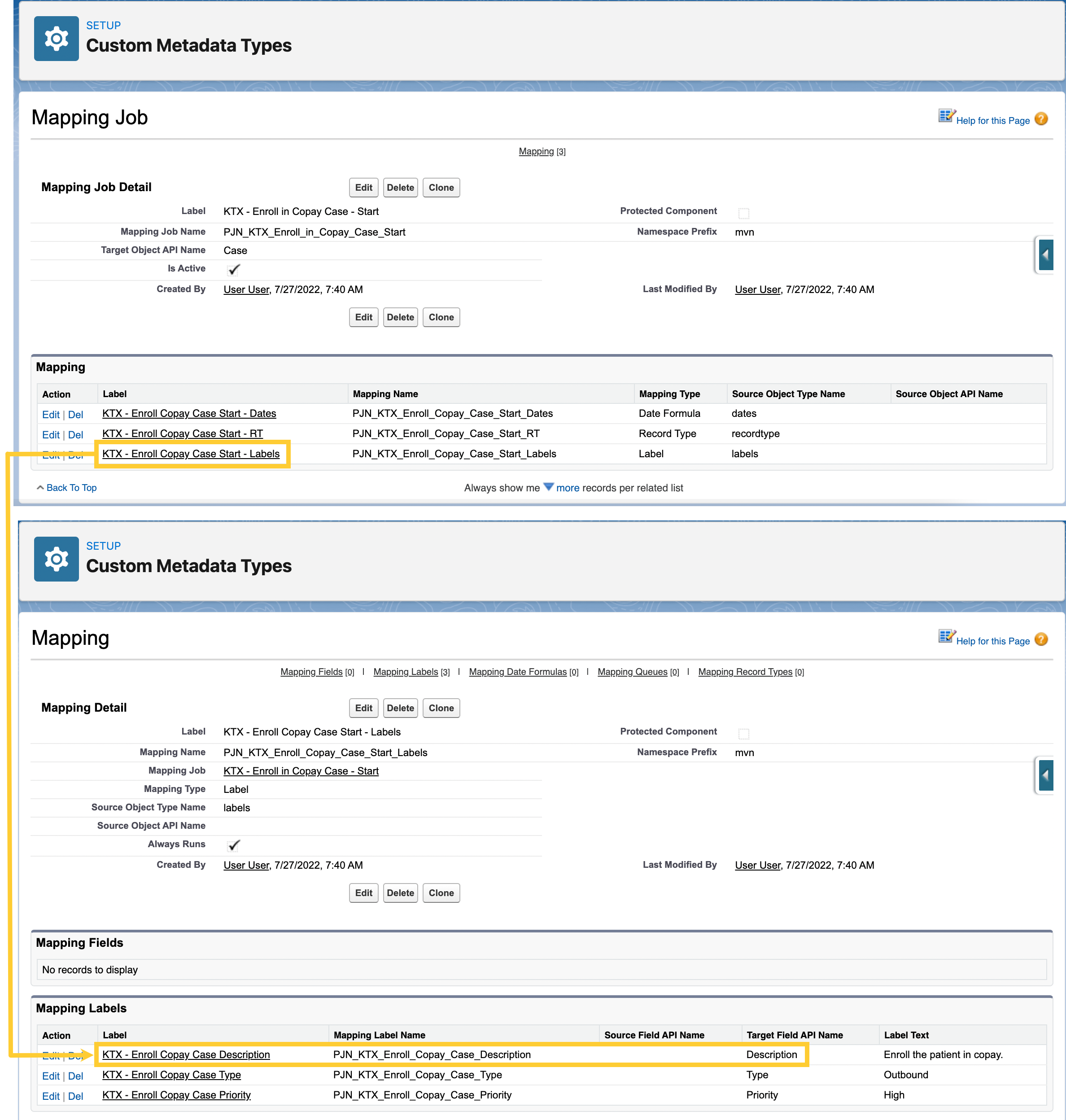Click the Target Field API Name column header

point(795,1035)
